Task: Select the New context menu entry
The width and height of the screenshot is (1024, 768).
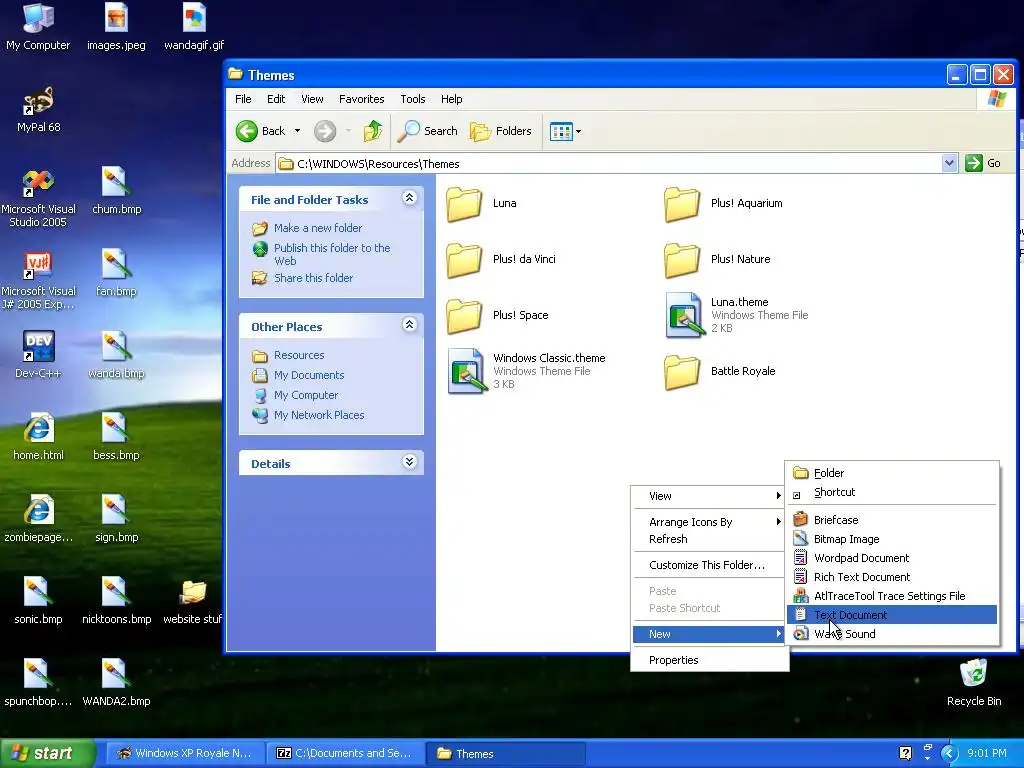Action: pos(709,634)
